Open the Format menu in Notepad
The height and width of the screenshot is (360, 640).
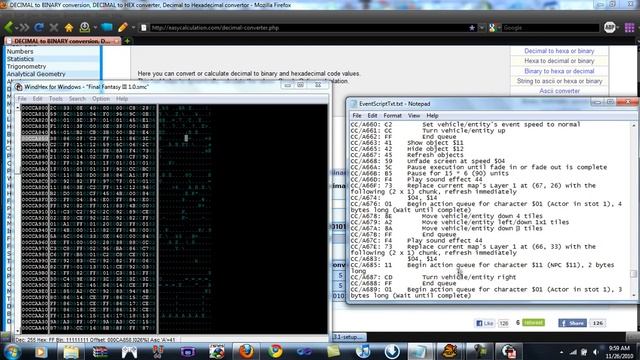coord(392,116)
